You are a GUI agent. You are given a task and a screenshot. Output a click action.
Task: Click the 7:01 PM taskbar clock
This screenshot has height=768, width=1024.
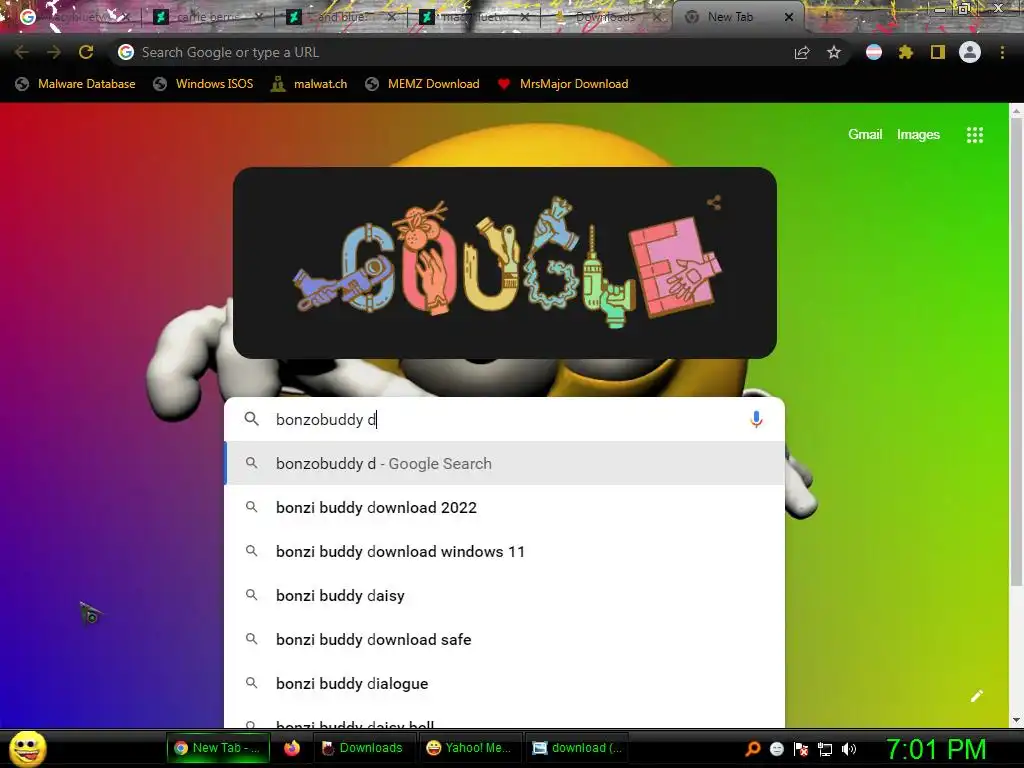pos(935,749)
